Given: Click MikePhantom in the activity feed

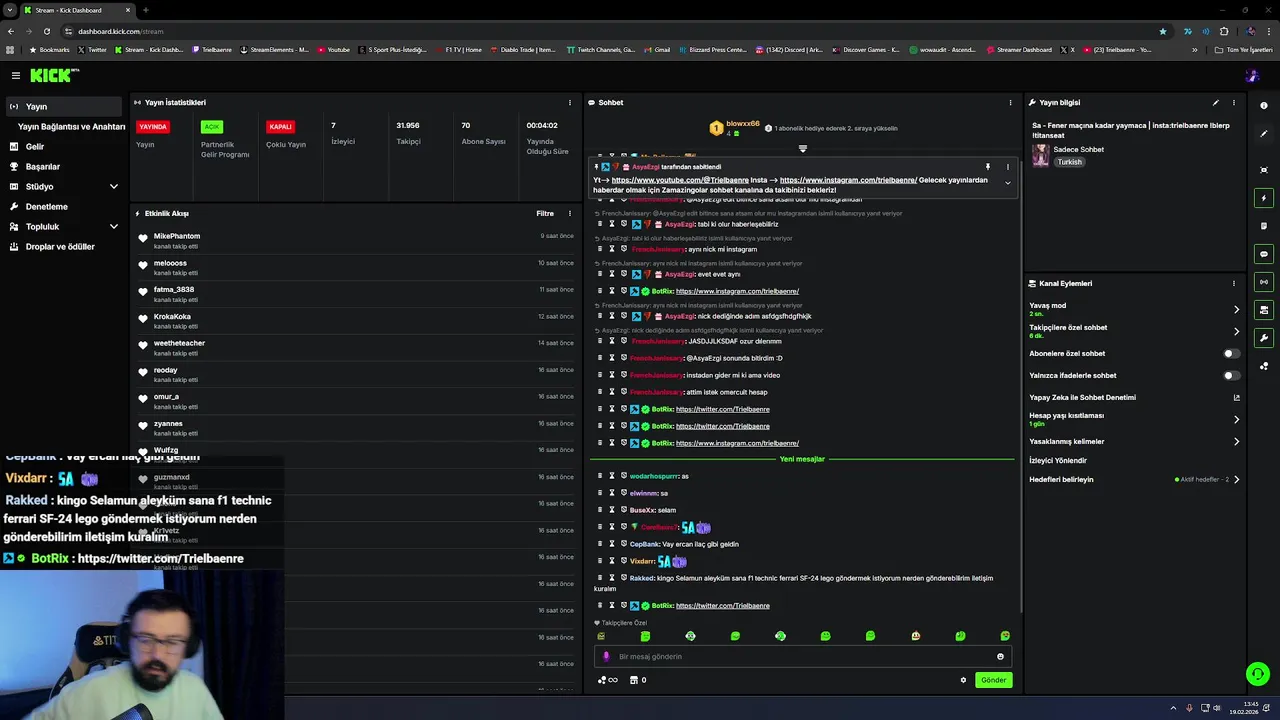Looking at the screenshot, I should 177,236.
